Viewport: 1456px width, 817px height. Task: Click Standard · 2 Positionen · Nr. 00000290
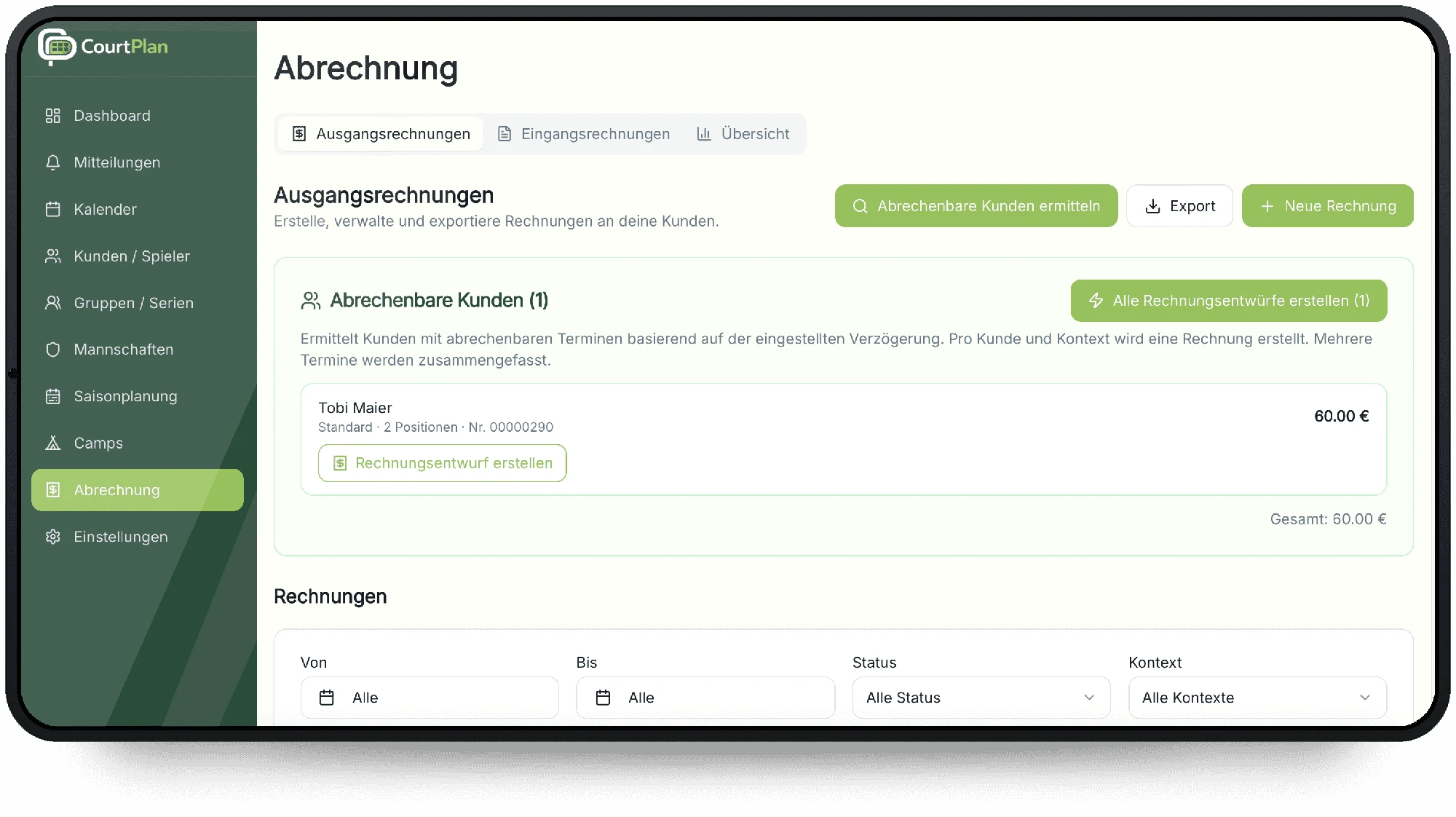[x=435, y=427]
